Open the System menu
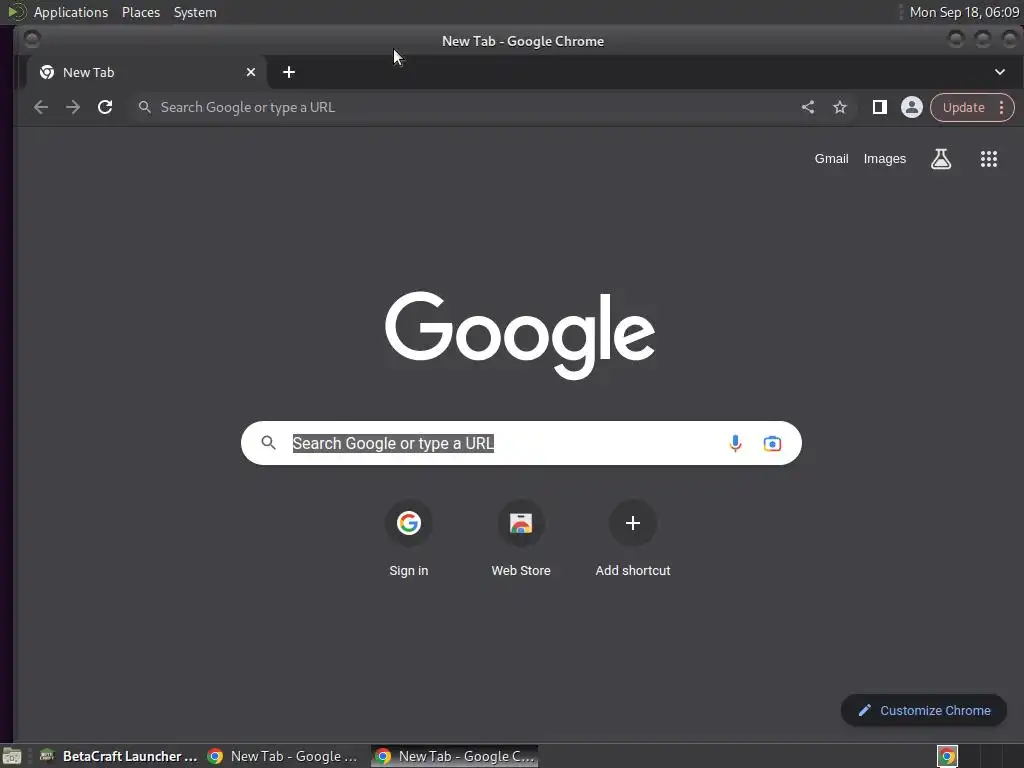This screenshot has width=1024, height=768. click(195, 12)
